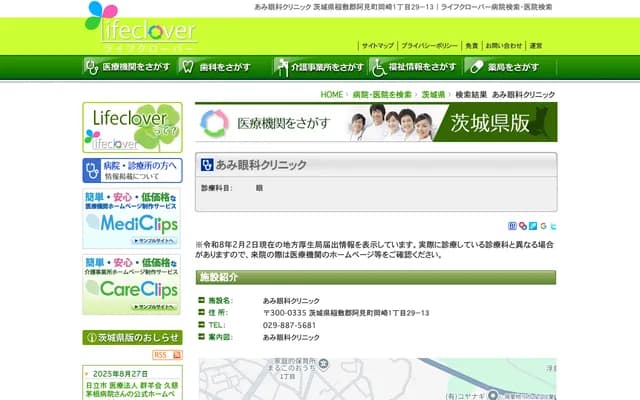Click the Hatena bookmark share icon
The width and height of the screenshot is (640, 400).
pos(513,226)
